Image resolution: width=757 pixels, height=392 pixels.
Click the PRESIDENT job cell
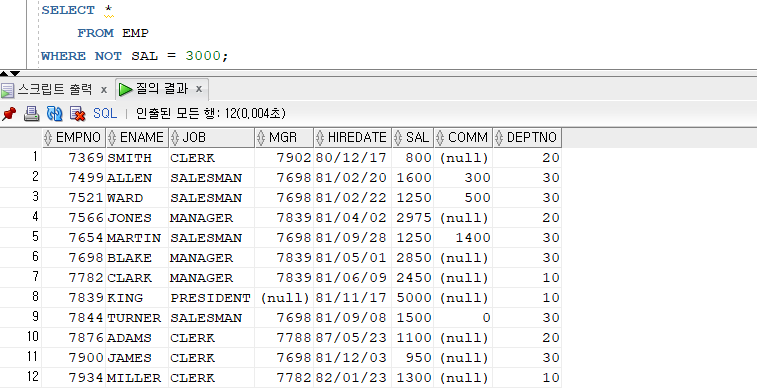click(211, 298)
